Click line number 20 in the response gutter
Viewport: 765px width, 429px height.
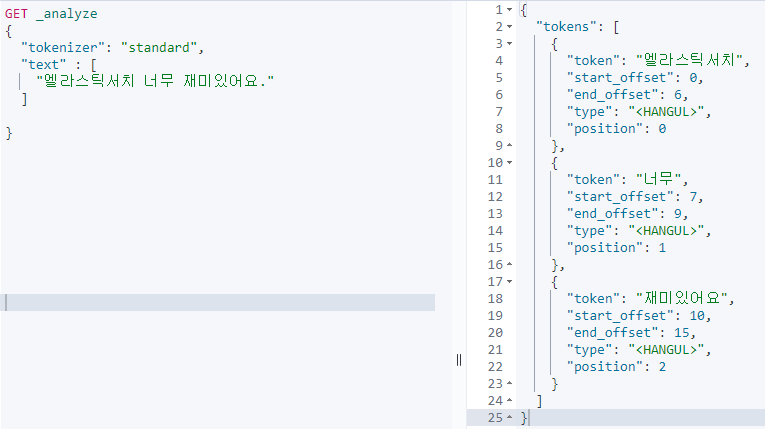point(495,333)
